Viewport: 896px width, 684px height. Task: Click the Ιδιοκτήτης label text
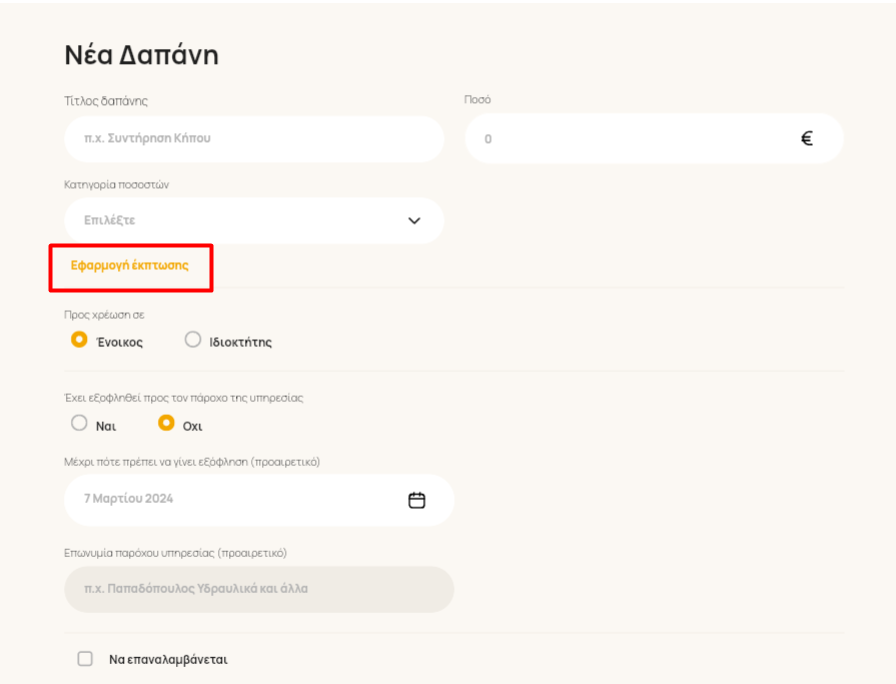coord(241,342)
